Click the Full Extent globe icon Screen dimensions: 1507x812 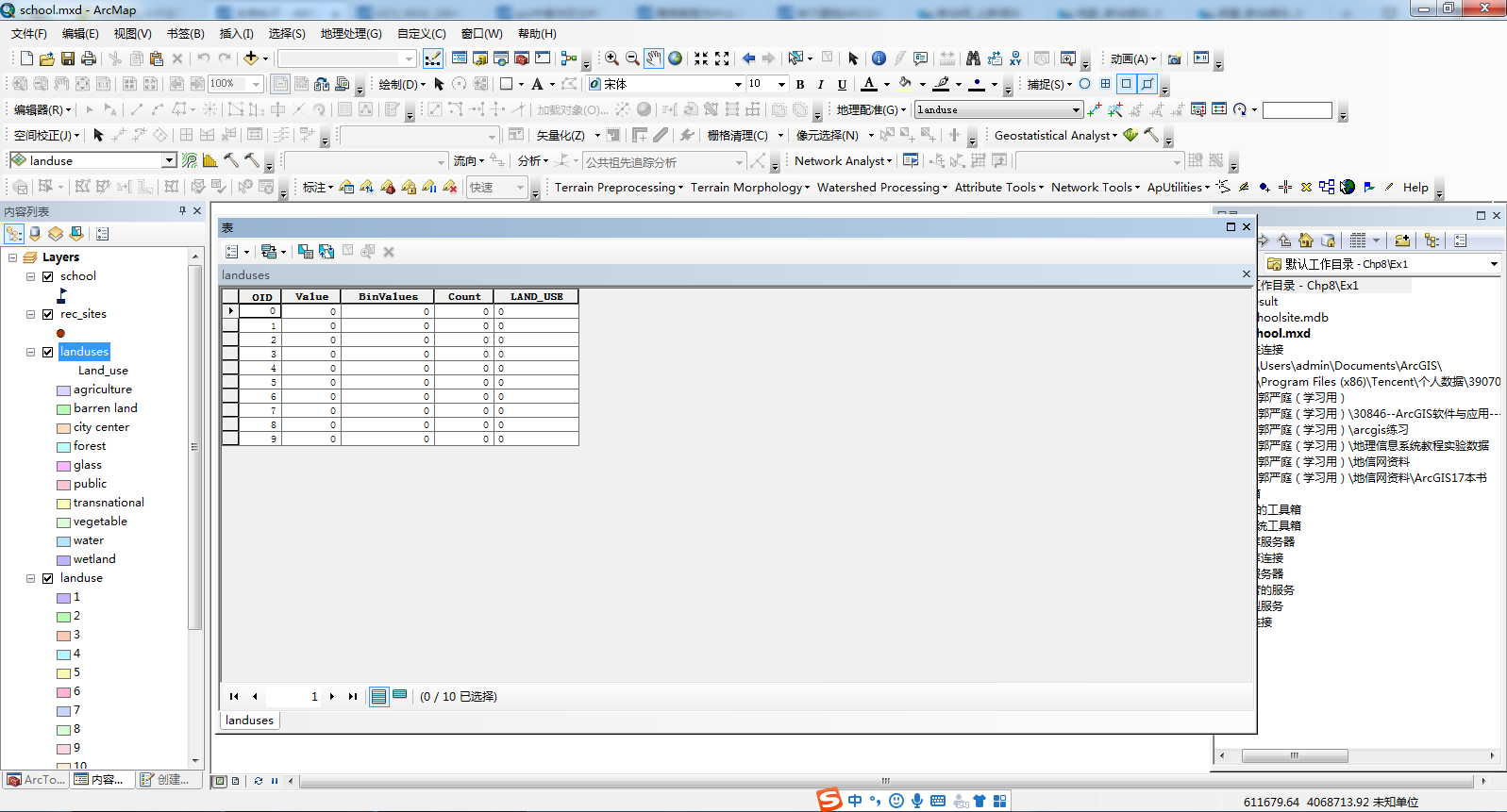(676, 58)
